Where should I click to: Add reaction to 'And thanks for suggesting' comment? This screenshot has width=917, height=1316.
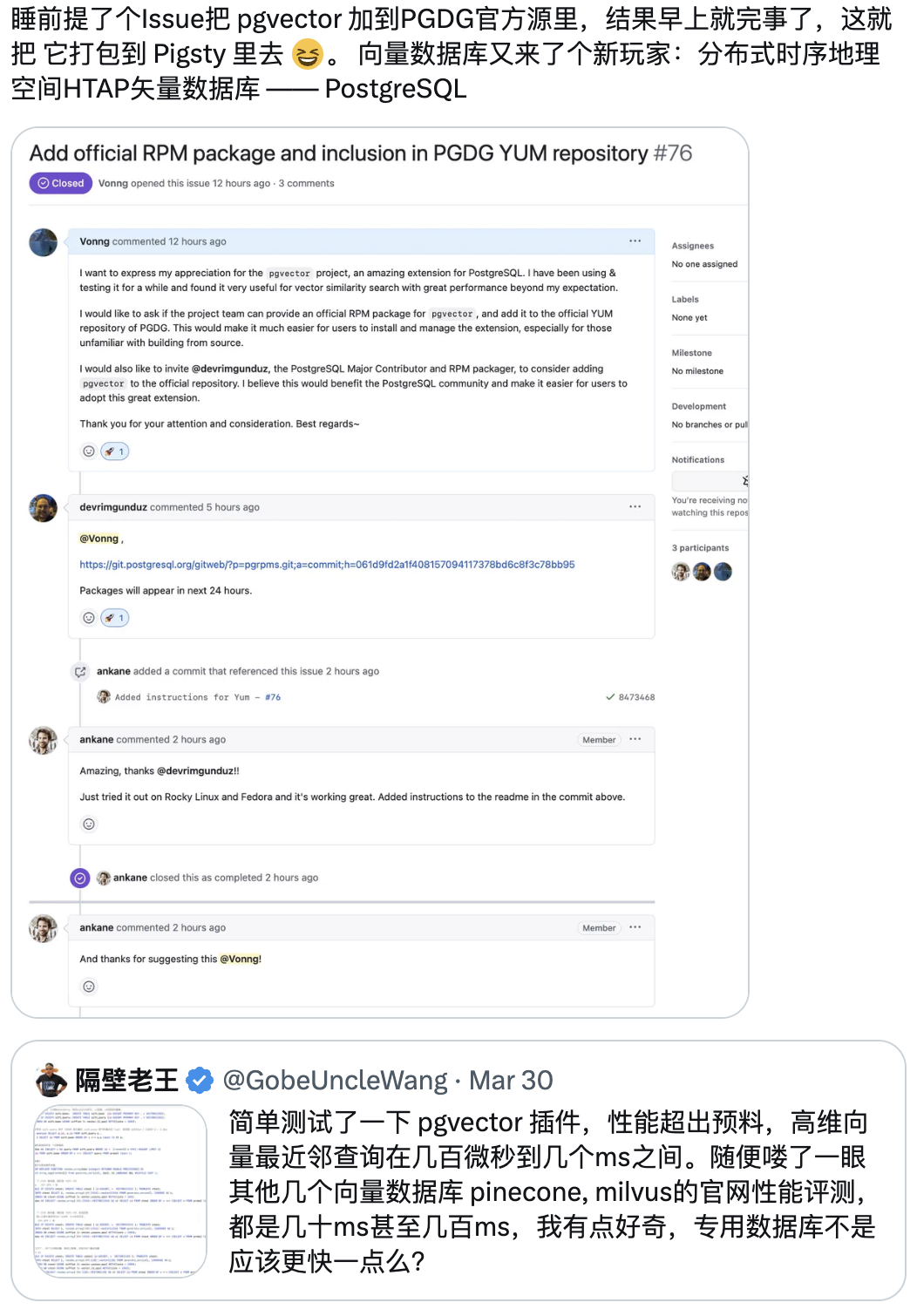[x=89, y=987]
